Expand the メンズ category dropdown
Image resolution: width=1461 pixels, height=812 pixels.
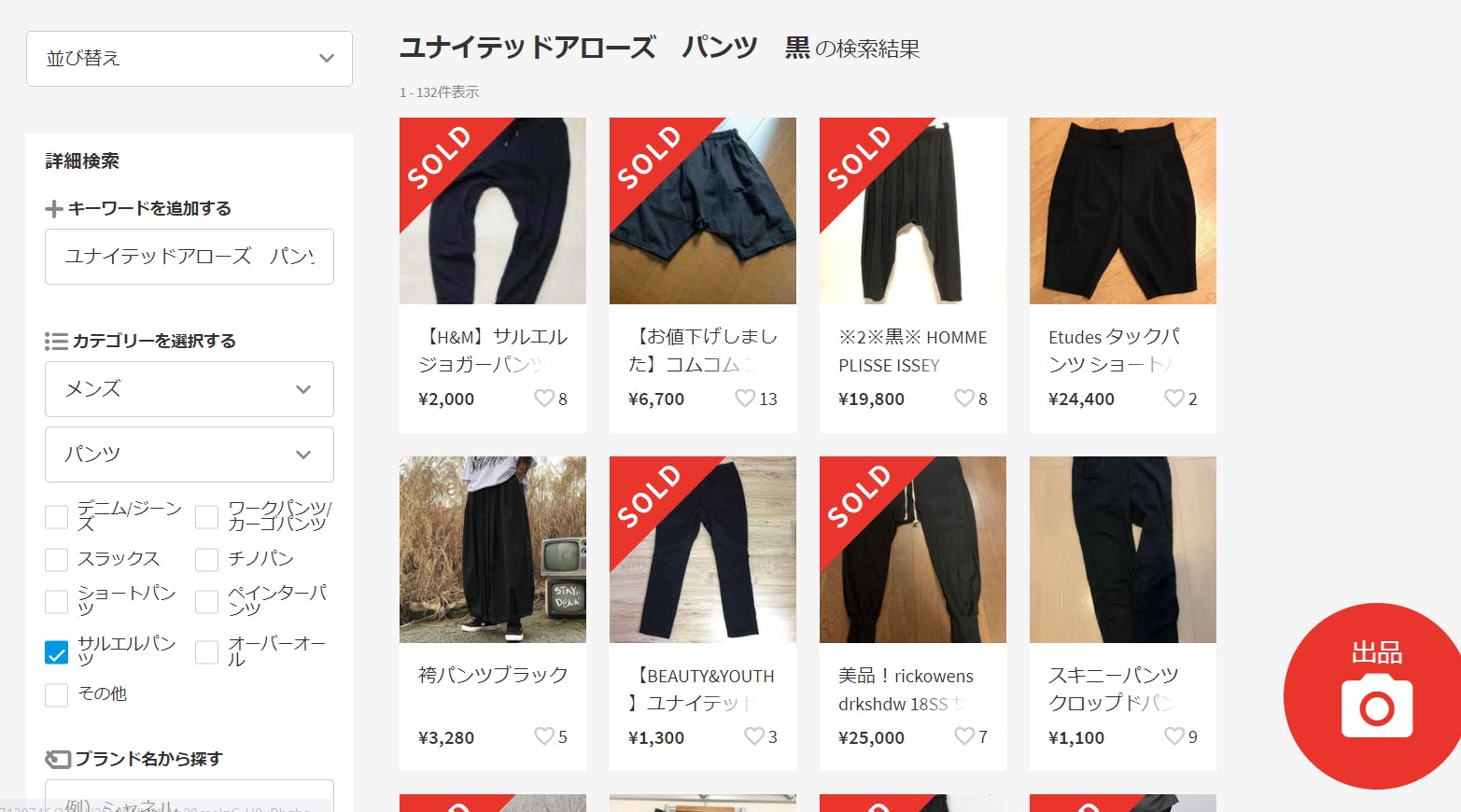[x=190, y=389]
